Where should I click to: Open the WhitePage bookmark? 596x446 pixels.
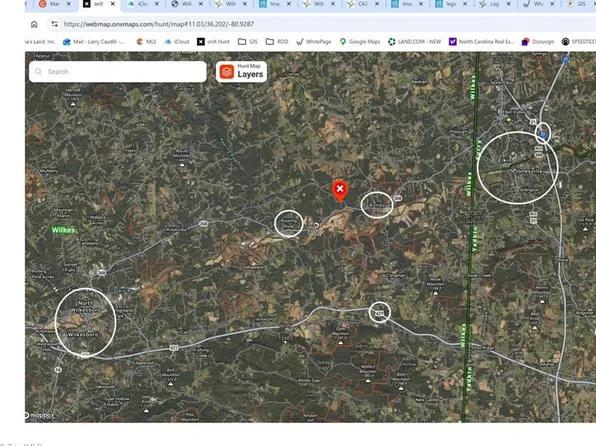(314, 42)
